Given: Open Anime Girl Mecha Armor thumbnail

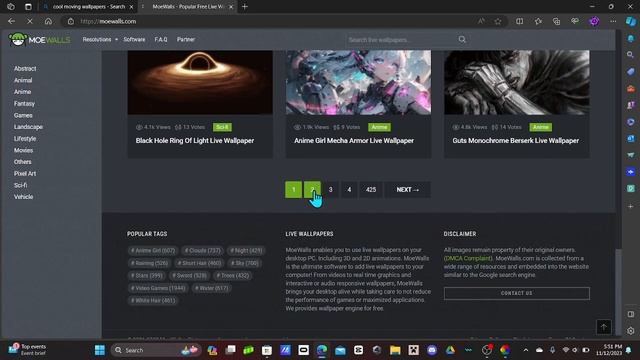Looking at the screenshot, I should click(x=358, y=82).
